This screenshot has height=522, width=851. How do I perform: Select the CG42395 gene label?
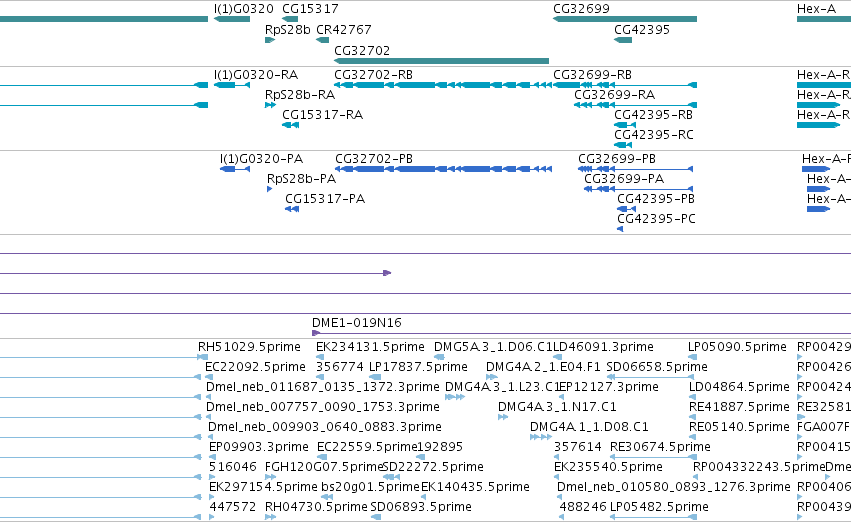coord(642,29)
